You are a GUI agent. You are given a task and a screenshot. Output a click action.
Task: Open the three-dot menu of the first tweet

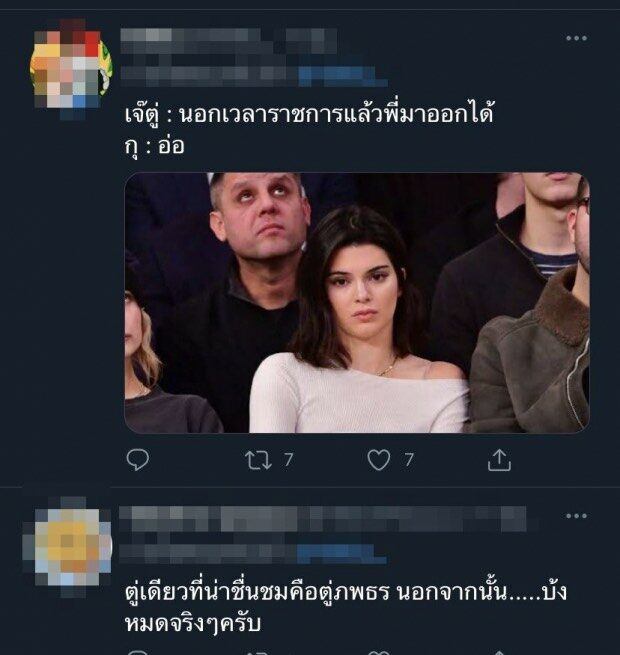pyautogui.click(x=577, y=38)
